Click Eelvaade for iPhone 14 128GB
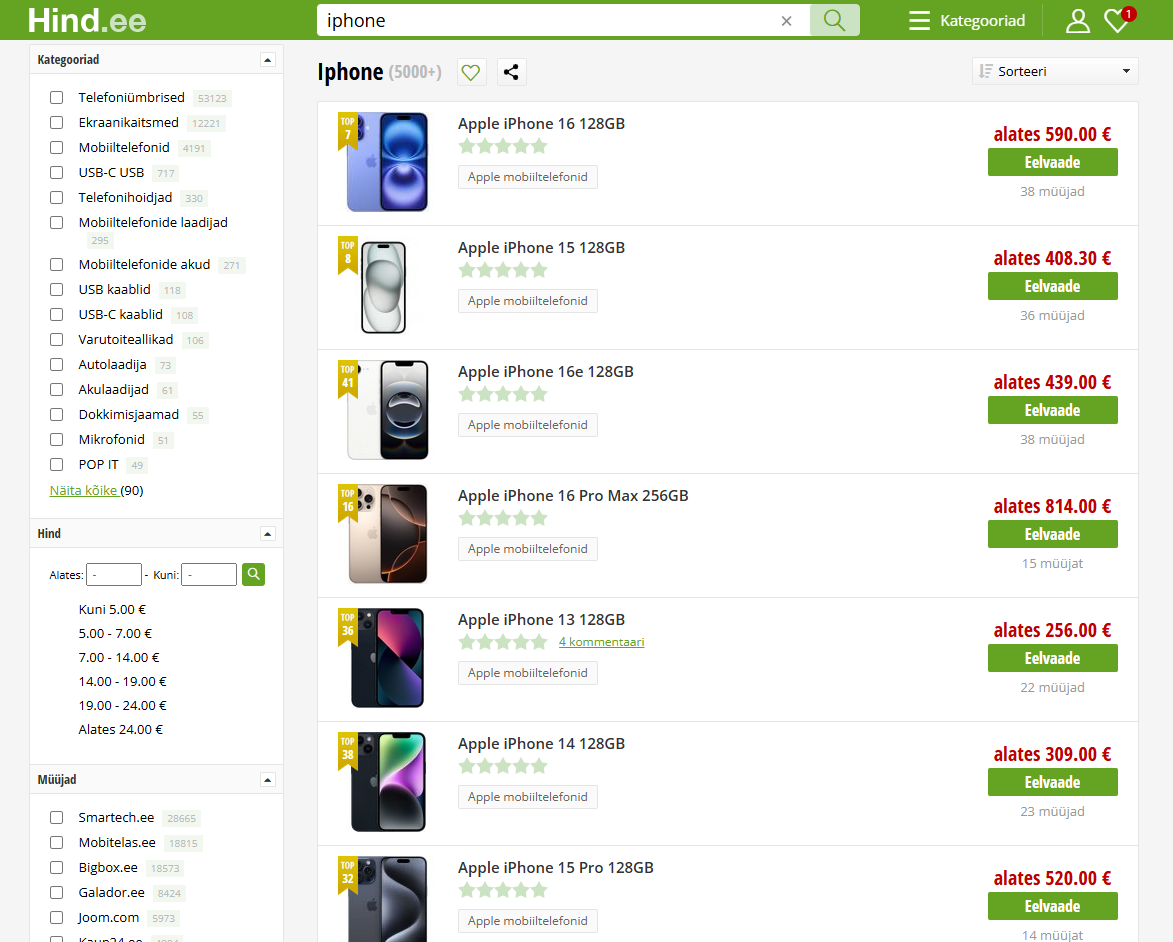The width and height of the screenshot is (1173, 942). [1053, 783]
